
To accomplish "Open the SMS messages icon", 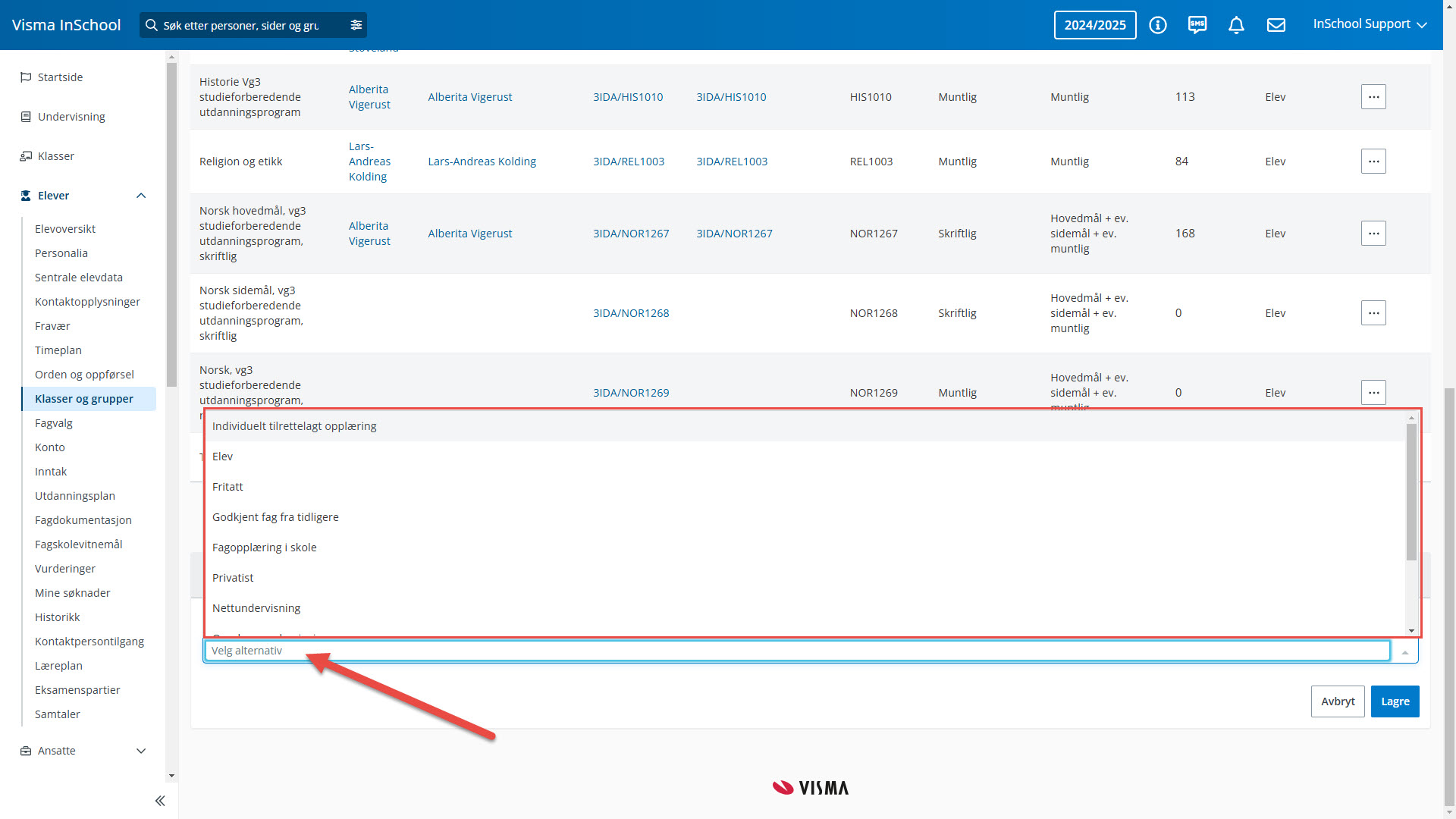I will click(1197, 25).
